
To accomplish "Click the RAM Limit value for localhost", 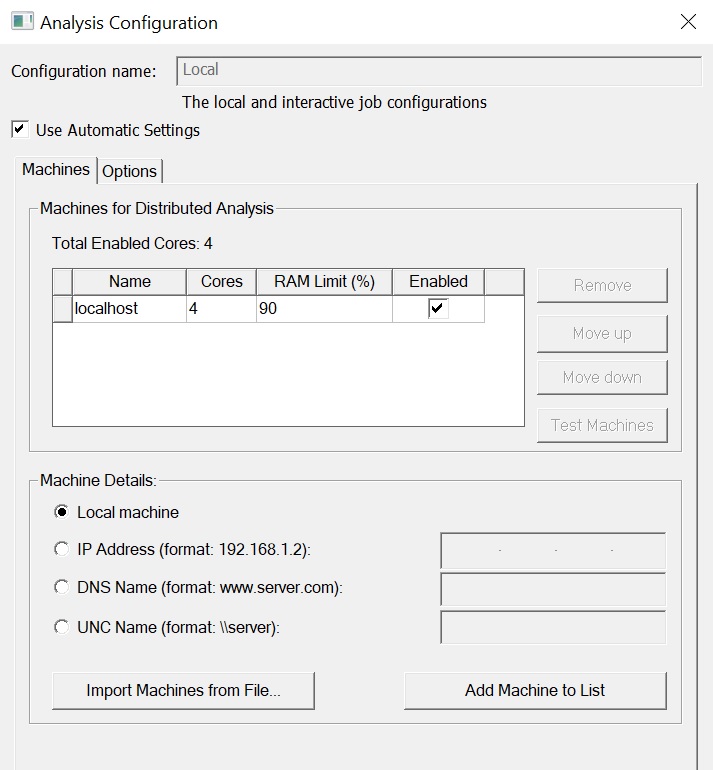I will coord(323,309).
